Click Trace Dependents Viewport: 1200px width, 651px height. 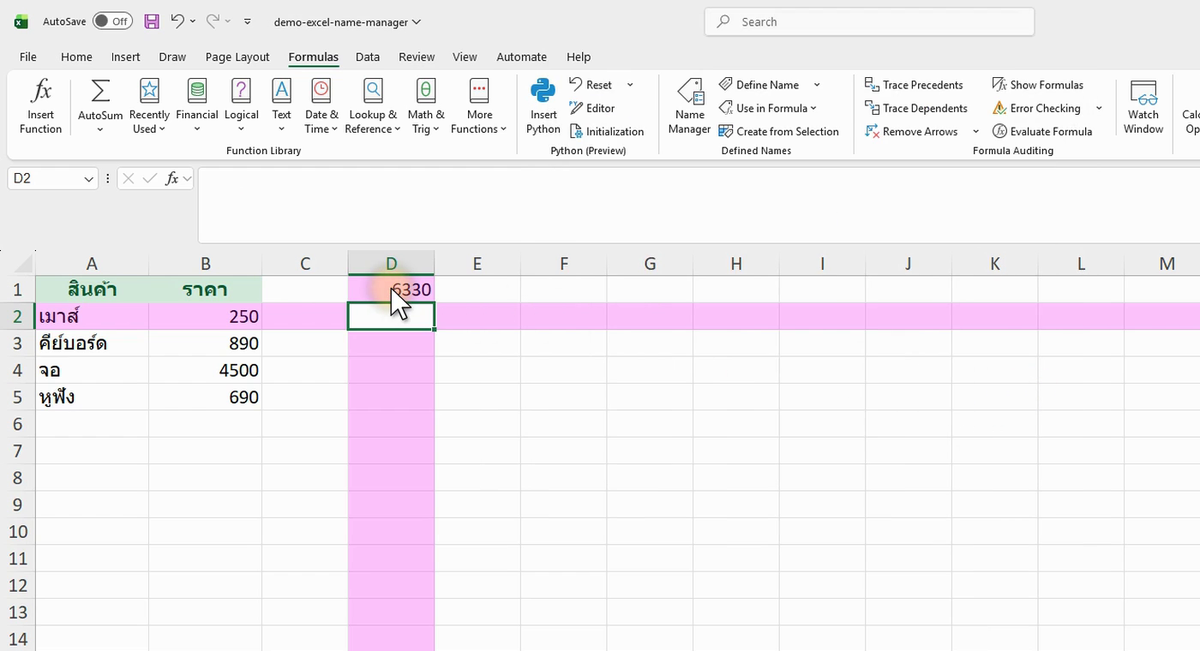coord(916,108)
